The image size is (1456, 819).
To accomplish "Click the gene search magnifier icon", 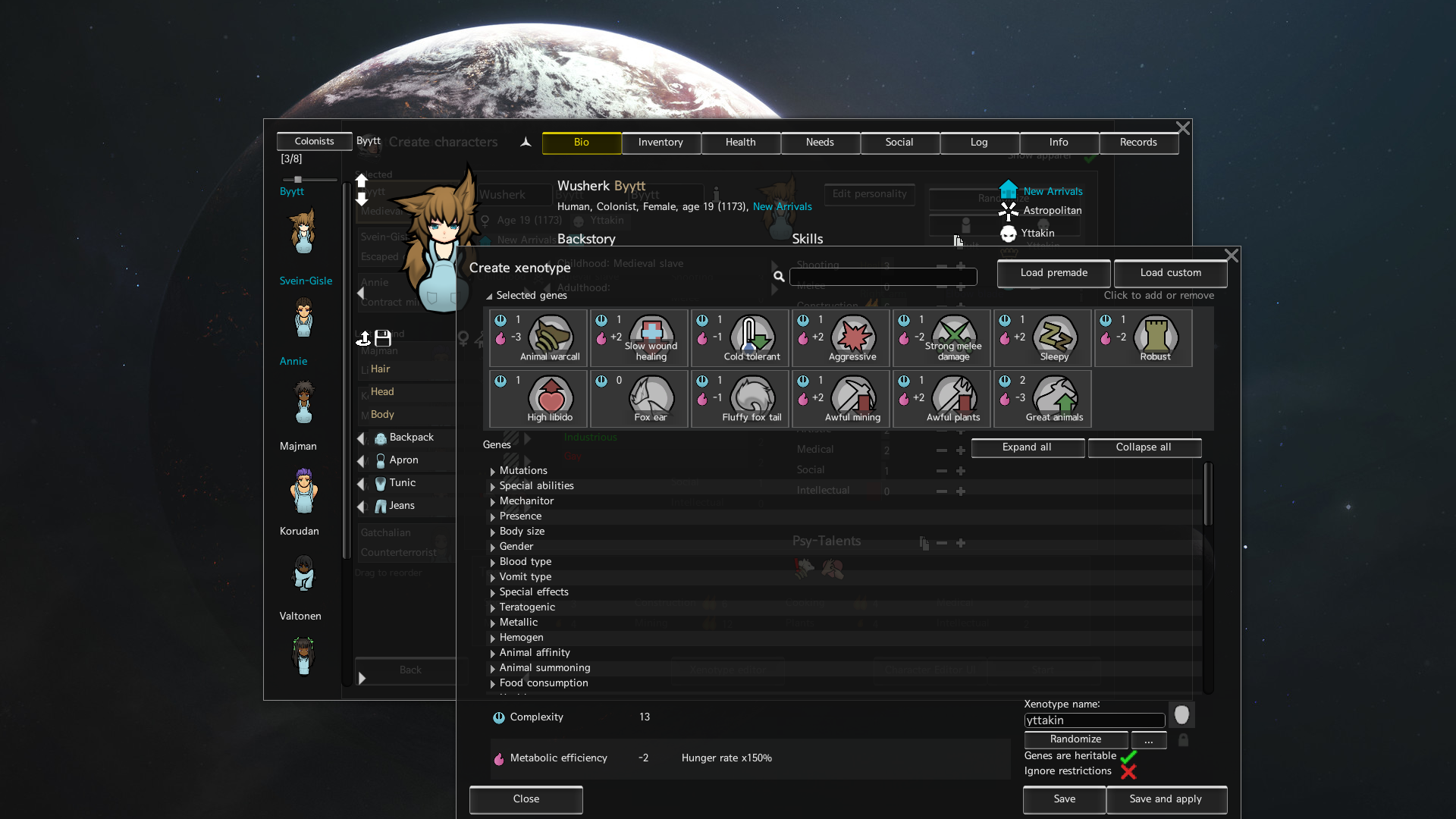I will [x=779, y=277].
